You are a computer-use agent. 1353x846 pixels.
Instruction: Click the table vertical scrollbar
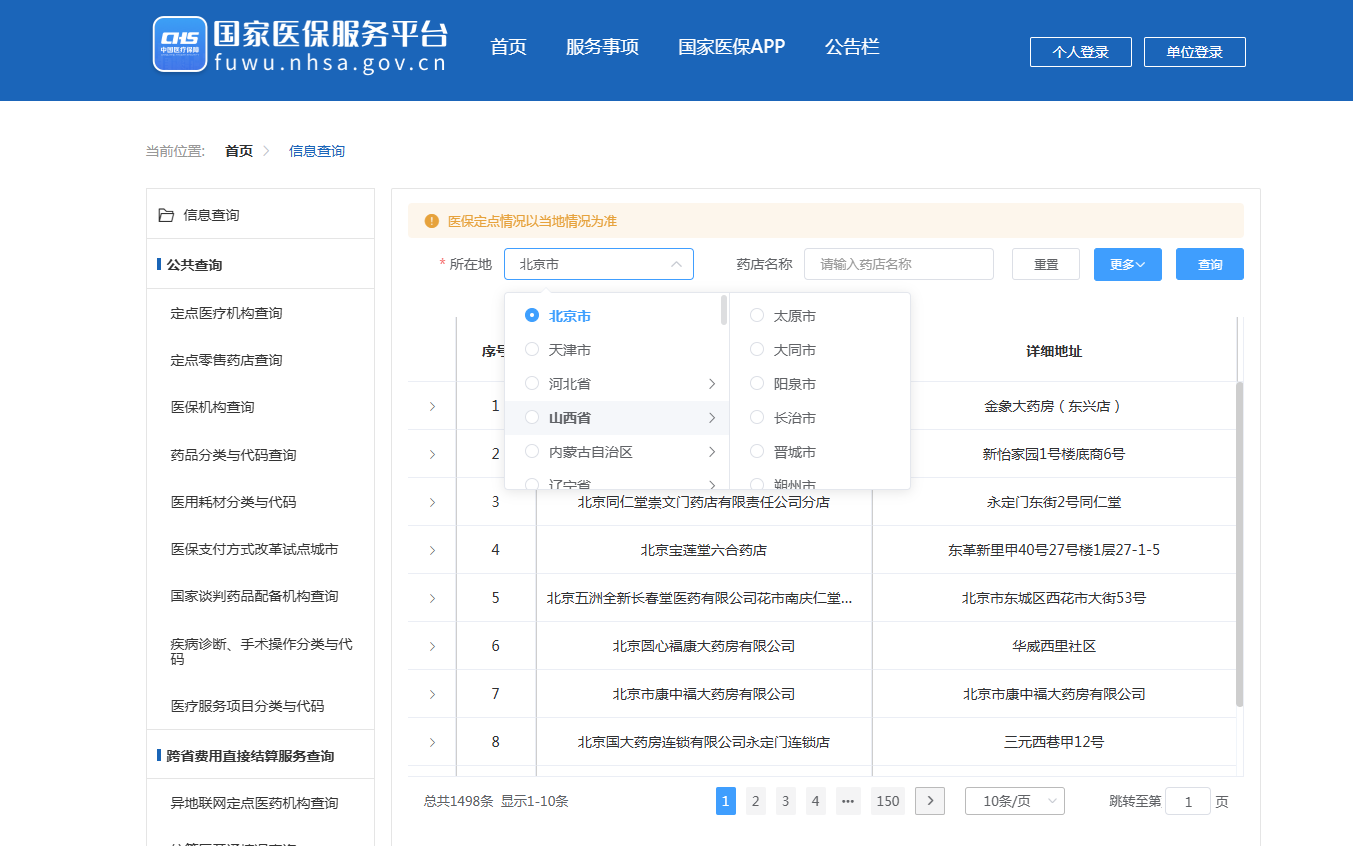pyautogui.click(x=1240, y=540)
